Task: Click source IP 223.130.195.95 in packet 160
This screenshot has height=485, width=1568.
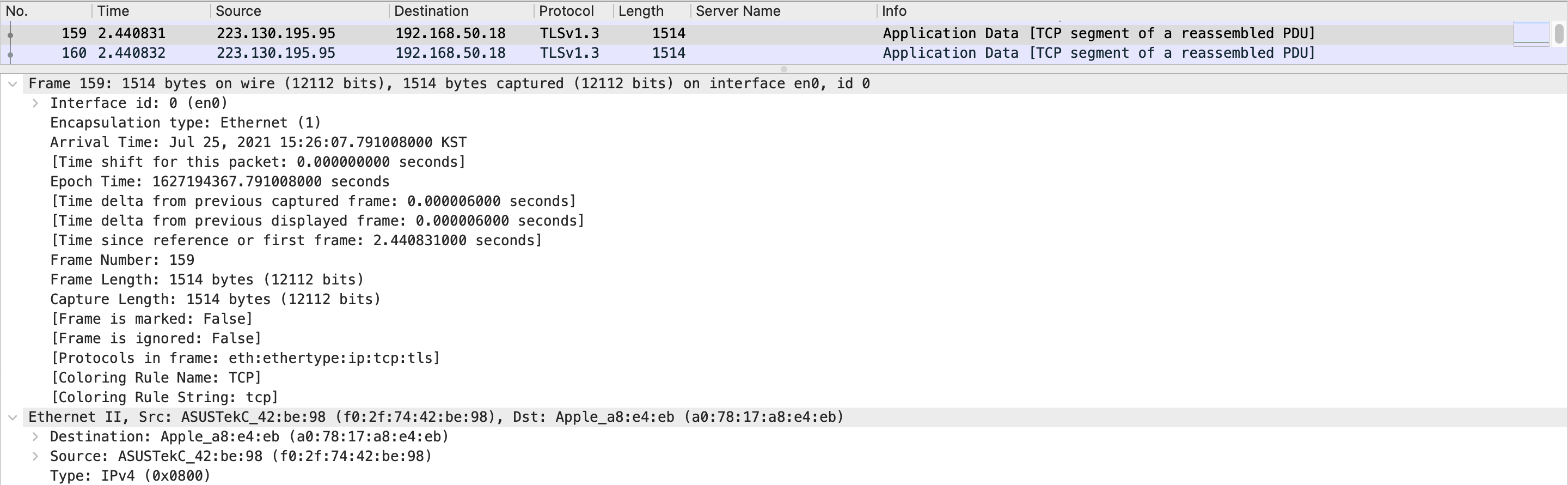Action: (275, 53)
